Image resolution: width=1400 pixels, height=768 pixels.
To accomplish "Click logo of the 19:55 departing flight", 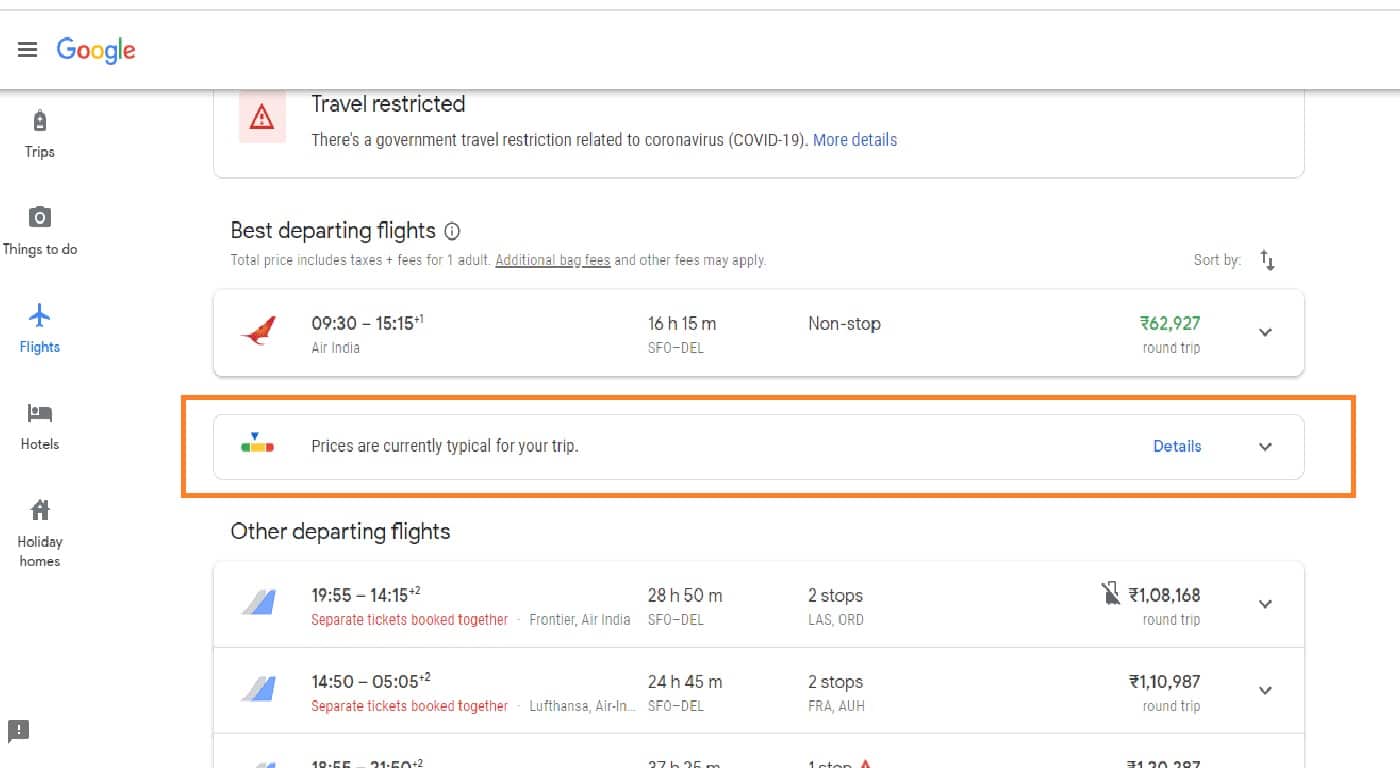I will [x=258, y=603].
